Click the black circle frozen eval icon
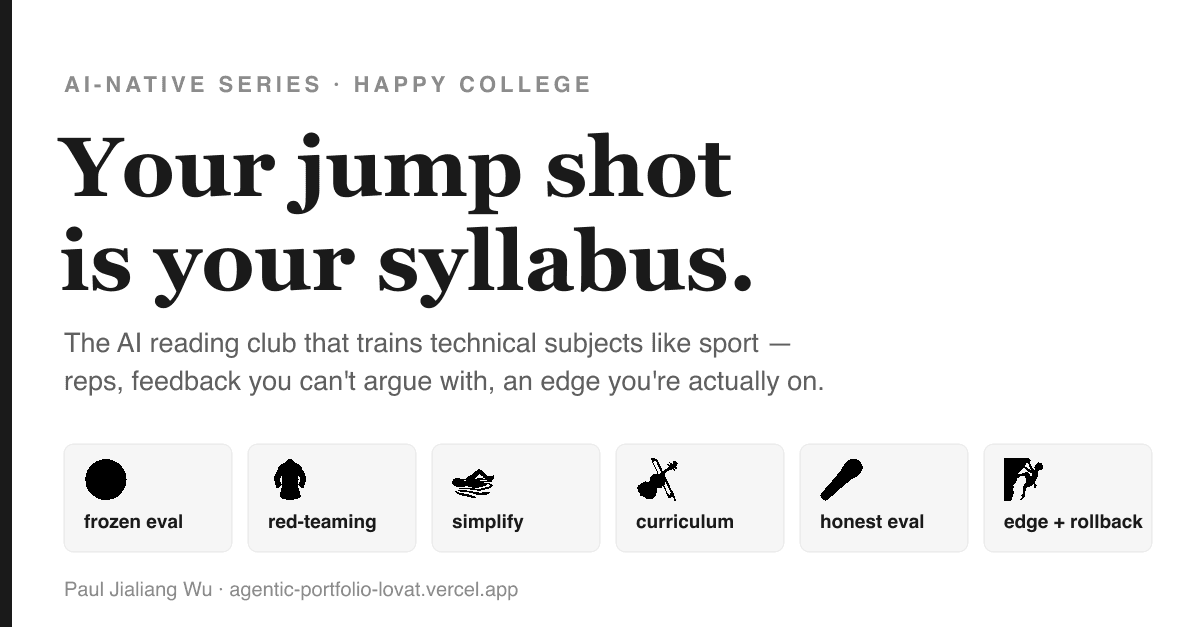Image resolution: width=1200 pixels, height=627 pixels. [106, 480]
